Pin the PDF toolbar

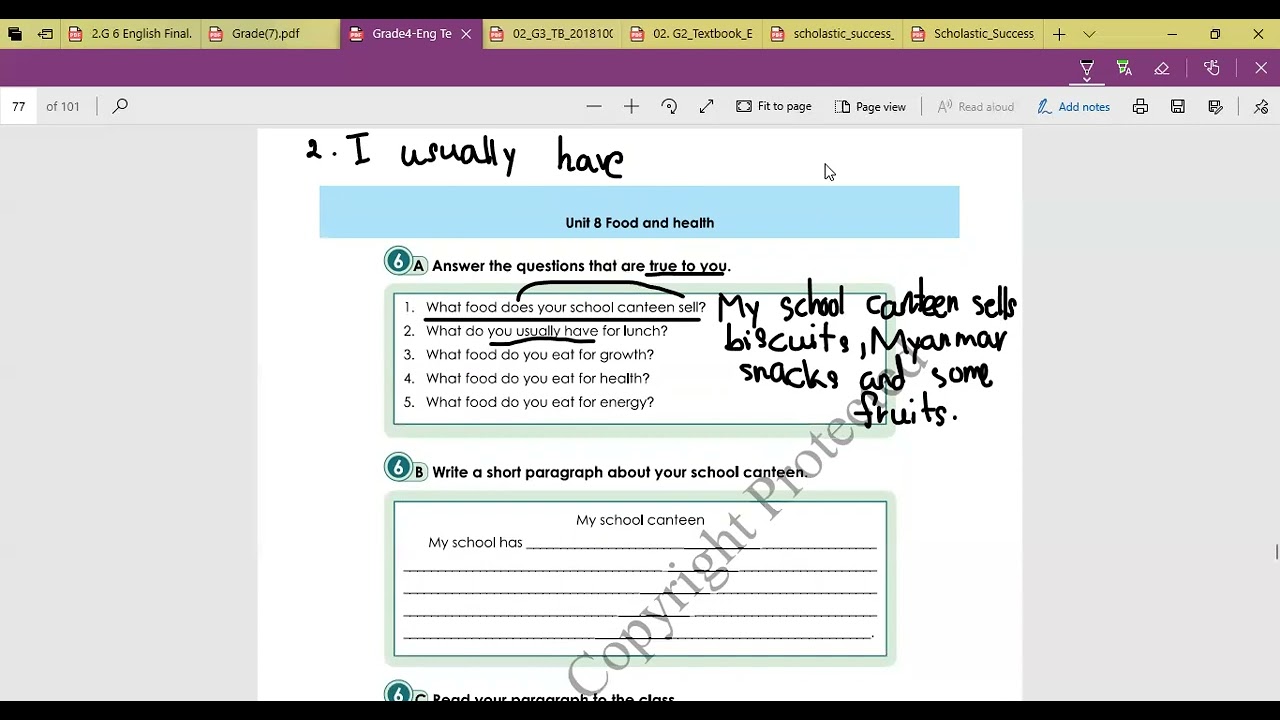1261,106
